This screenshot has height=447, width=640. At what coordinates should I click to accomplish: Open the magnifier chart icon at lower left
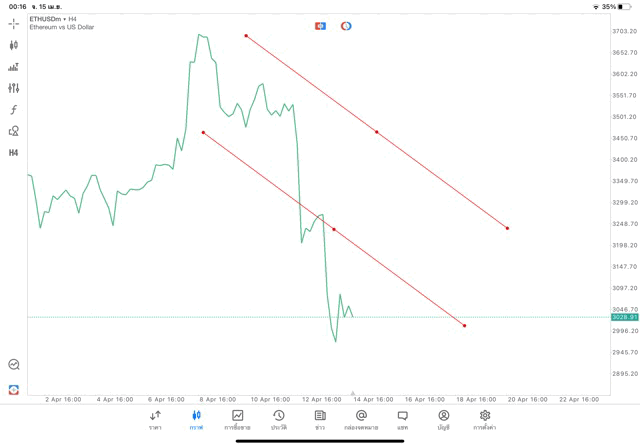(14, 365)
